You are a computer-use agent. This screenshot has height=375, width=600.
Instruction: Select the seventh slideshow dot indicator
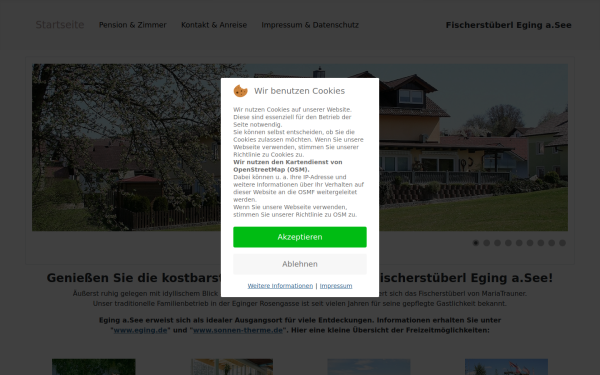click(541, 243)
